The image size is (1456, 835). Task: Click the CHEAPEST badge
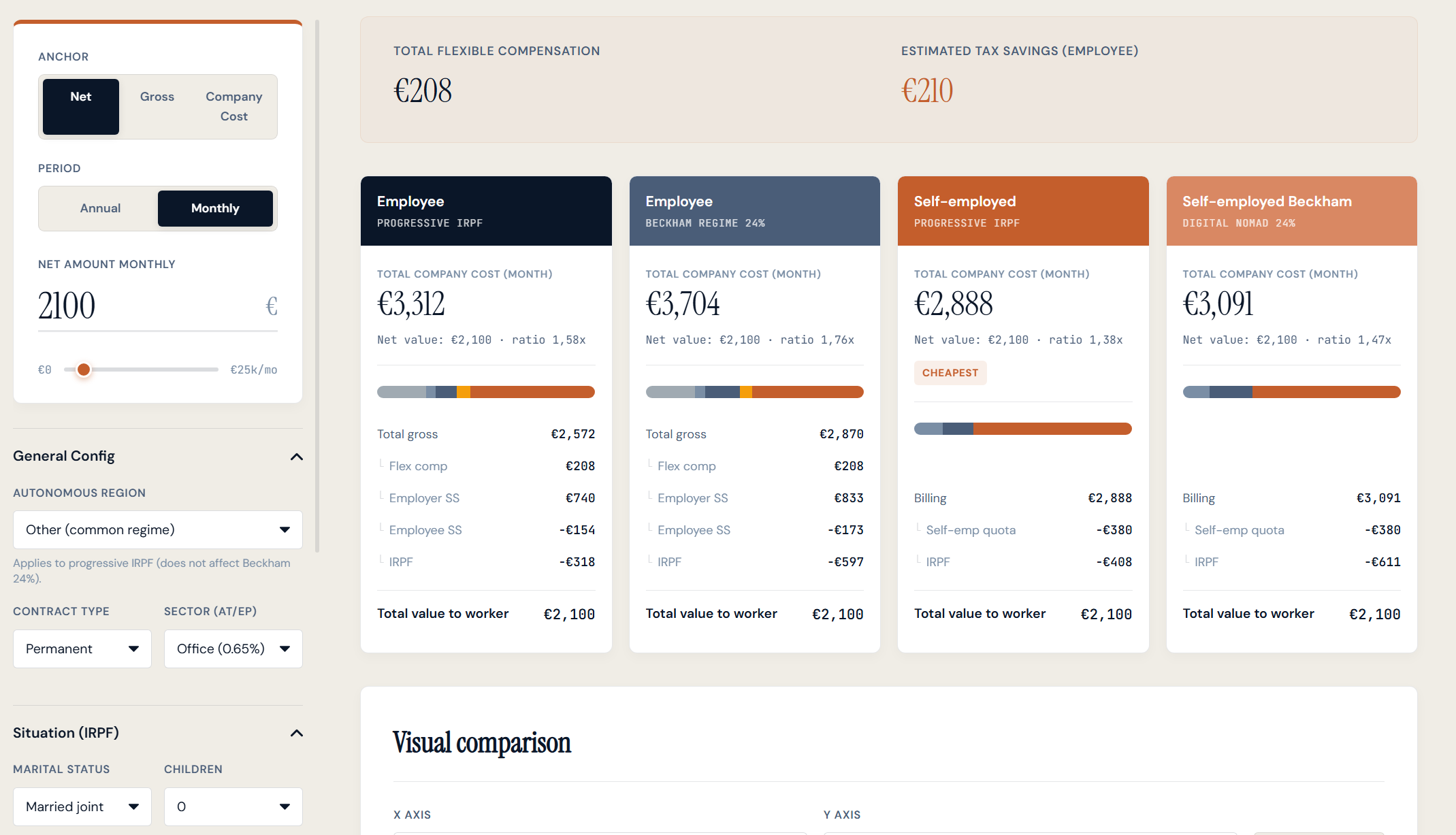(x=950, y=373)
